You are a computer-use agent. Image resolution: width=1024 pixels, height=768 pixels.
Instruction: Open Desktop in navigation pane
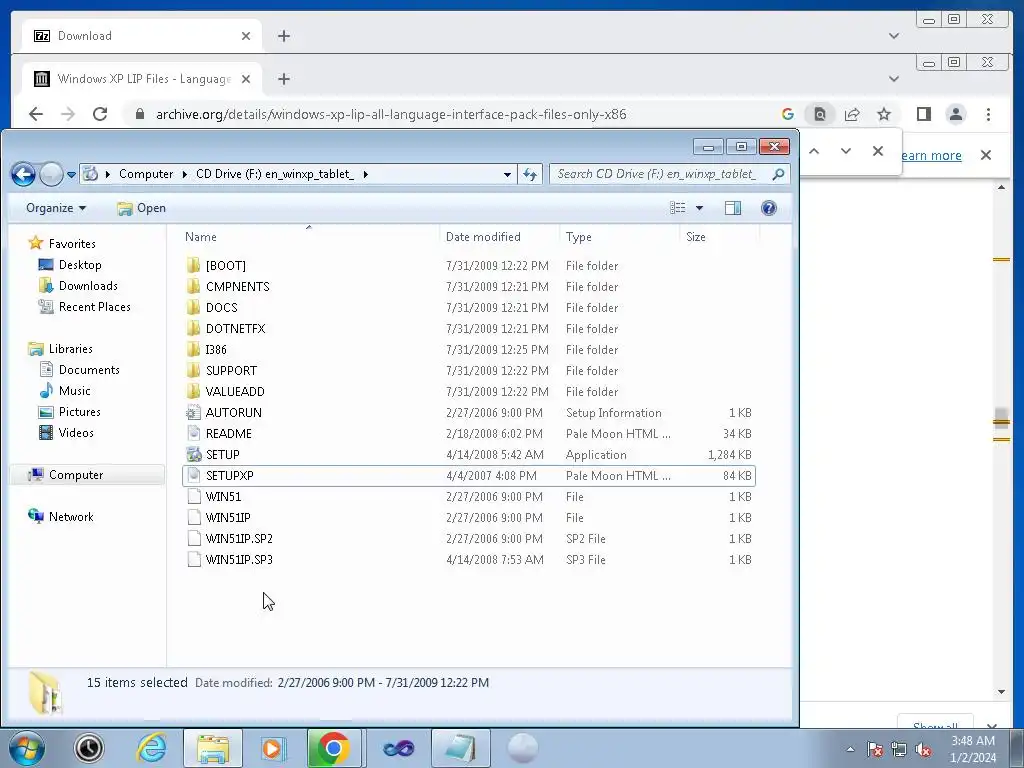(71, 264)
